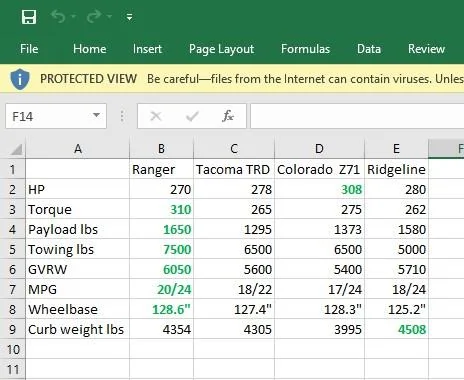Viewport: 464px width, 380px height.
Task: Select row 9 header
Action: tap(13, 329)
